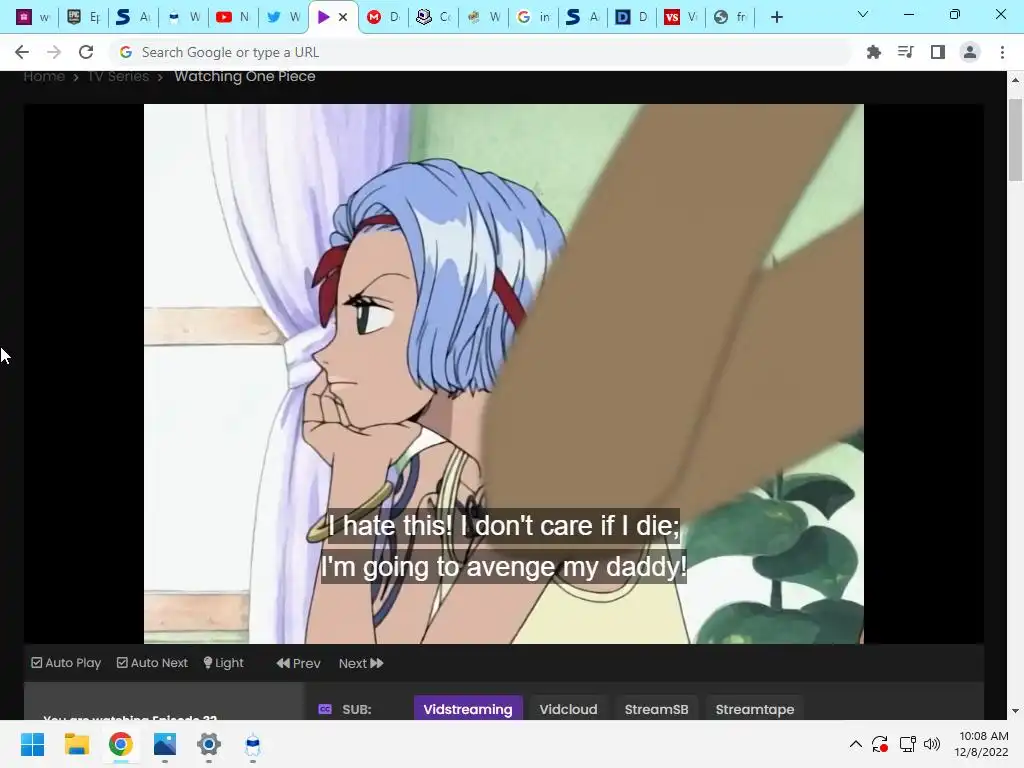Screen dimensions: 1024x768
Task: Open the media control icon in toolbar
Action: [905, 52]
